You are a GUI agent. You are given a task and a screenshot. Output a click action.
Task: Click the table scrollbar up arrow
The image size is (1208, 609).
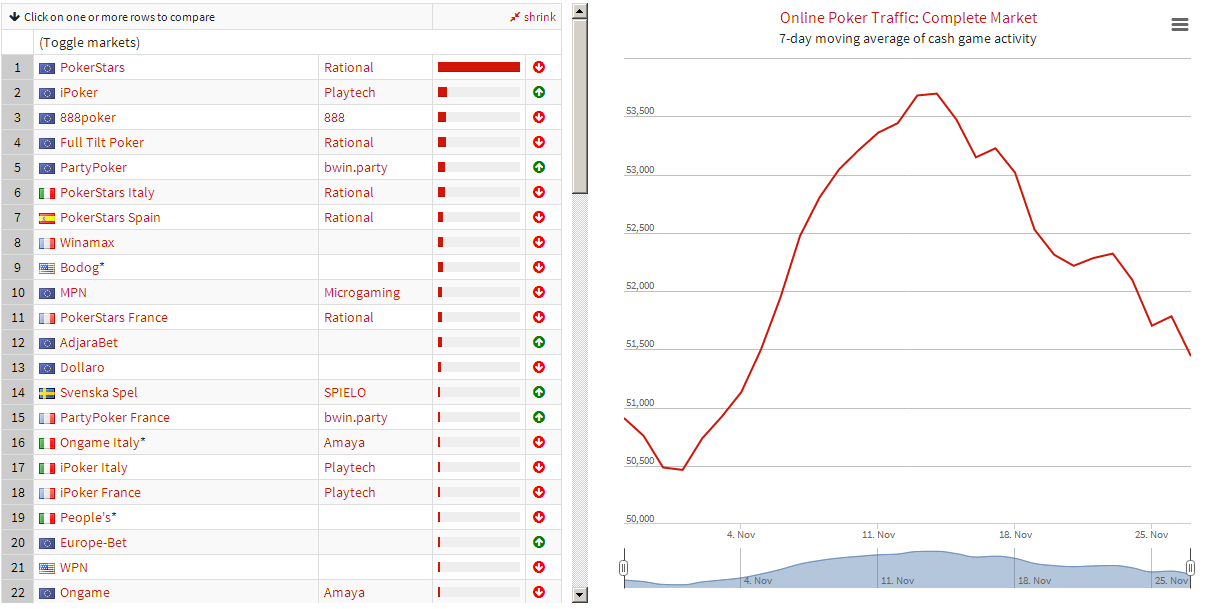tap(579, 10)
